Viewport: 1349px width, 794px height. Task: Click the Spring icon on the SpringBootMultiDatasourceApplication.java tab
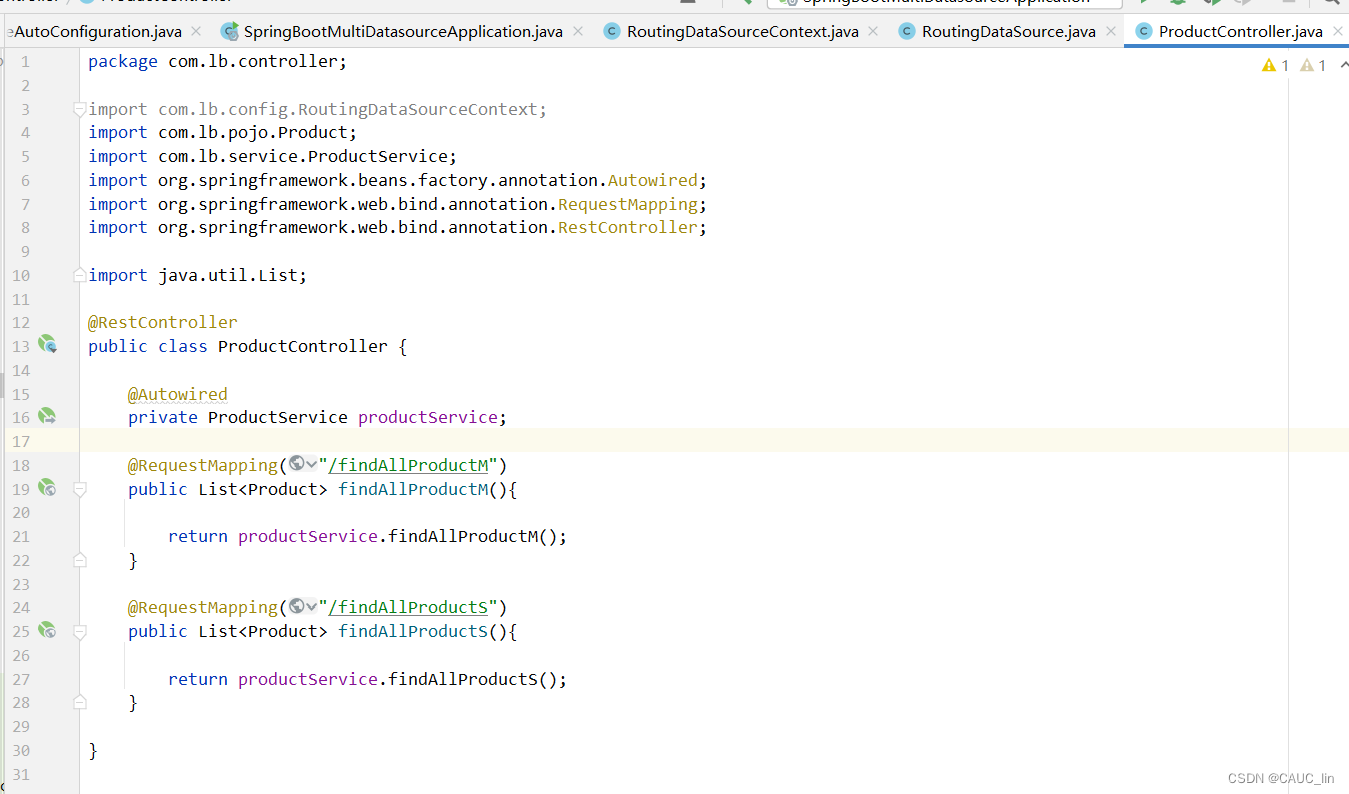coord(230,31)
